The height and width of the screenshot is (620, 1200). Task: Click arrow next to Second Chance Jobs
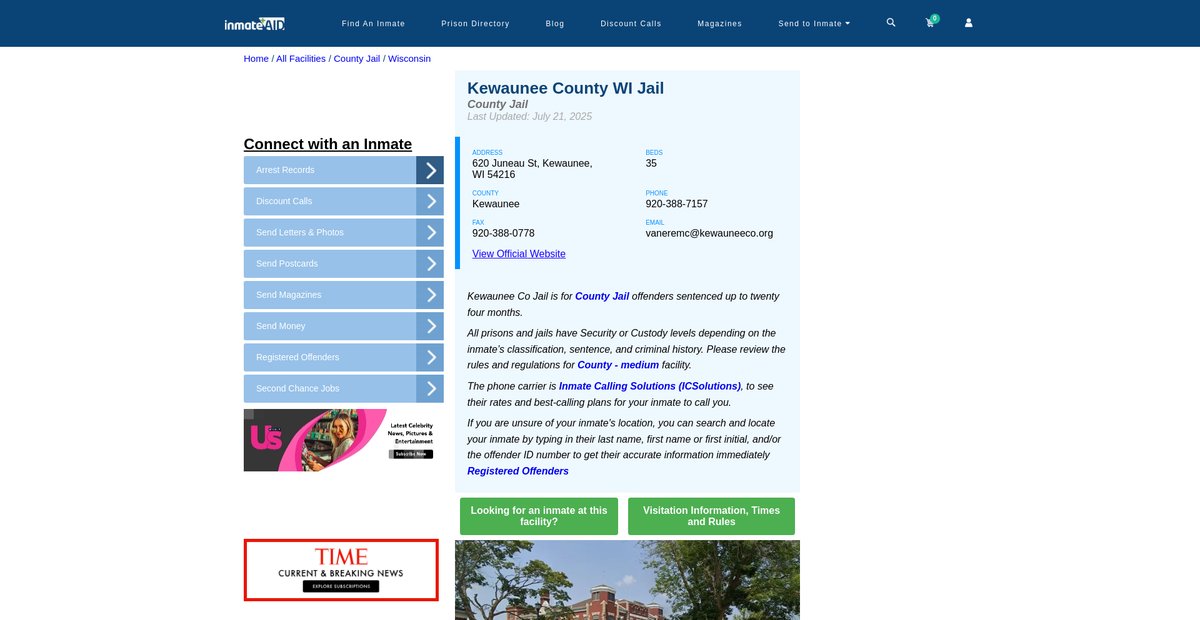(x=430, y=388)
